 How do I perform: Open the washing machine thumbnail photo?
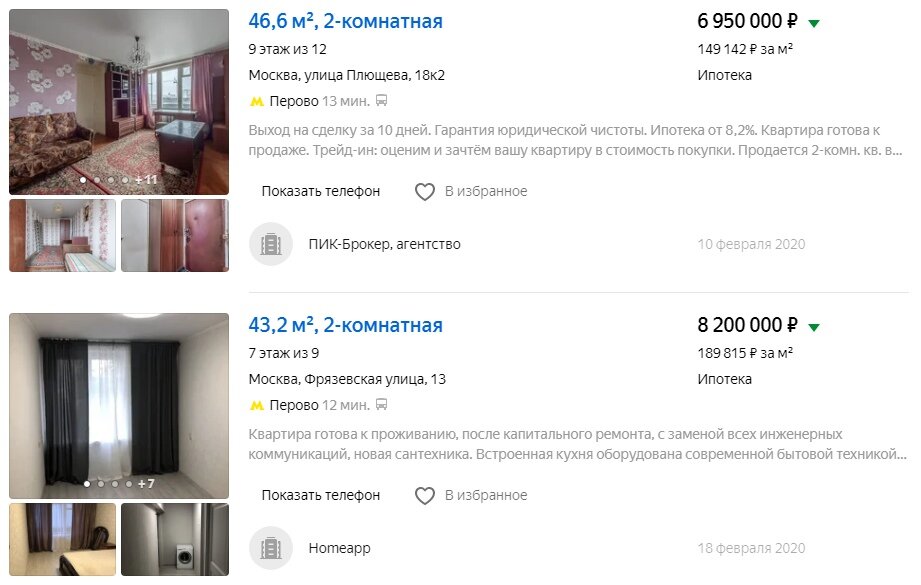pos(175,540)
